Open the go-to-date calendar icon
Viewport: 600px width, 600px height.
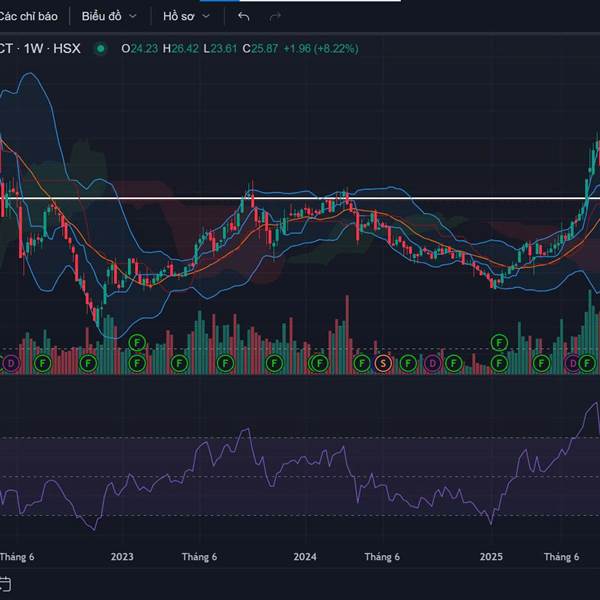point(5,583)
